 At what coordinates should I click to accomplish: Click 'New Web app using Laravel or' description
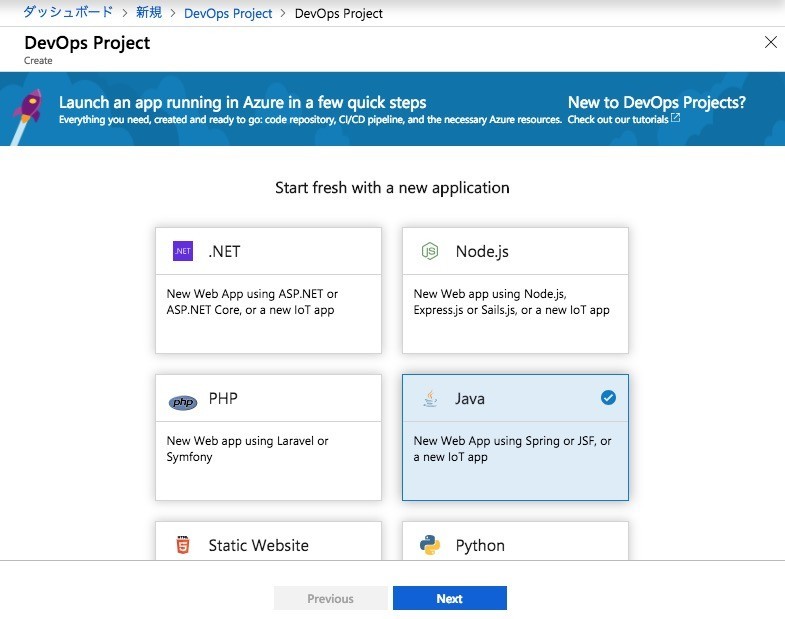pyautogui.click(x=247, y=441)
